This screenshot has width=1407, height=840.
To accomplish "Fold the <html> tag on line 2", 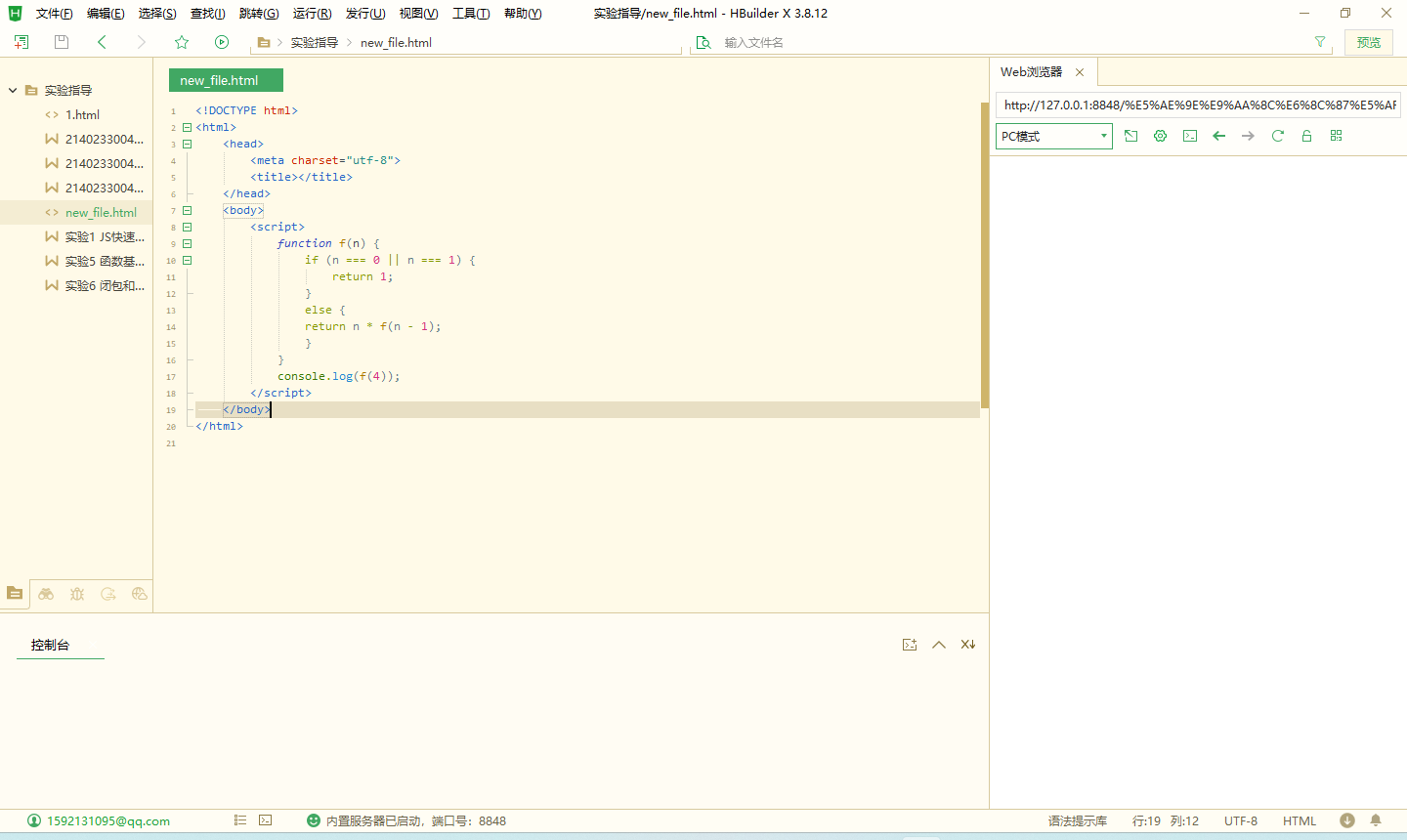I will 187,127.
